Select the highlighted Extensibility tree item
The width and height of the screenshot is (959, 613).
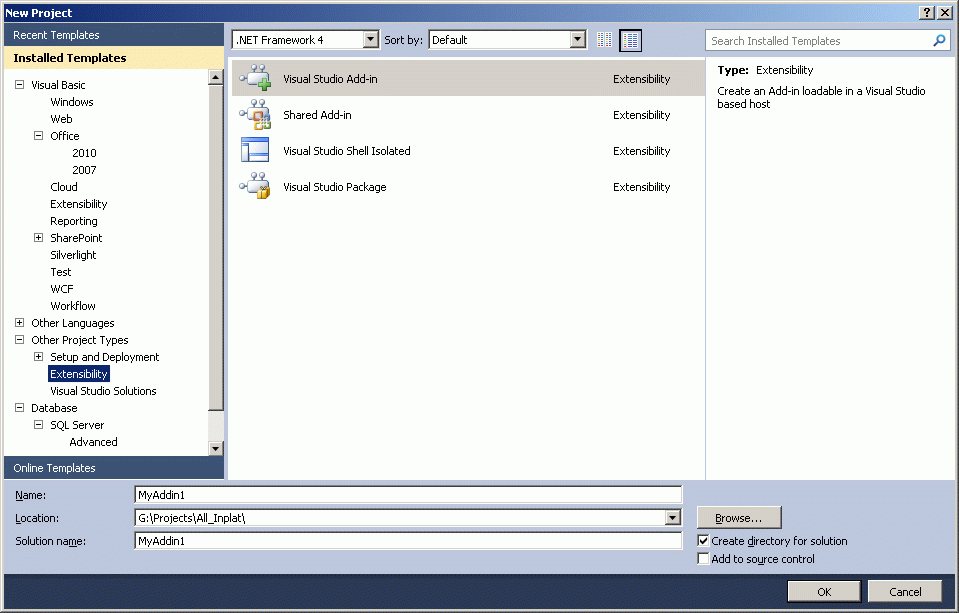pos(79,374)
